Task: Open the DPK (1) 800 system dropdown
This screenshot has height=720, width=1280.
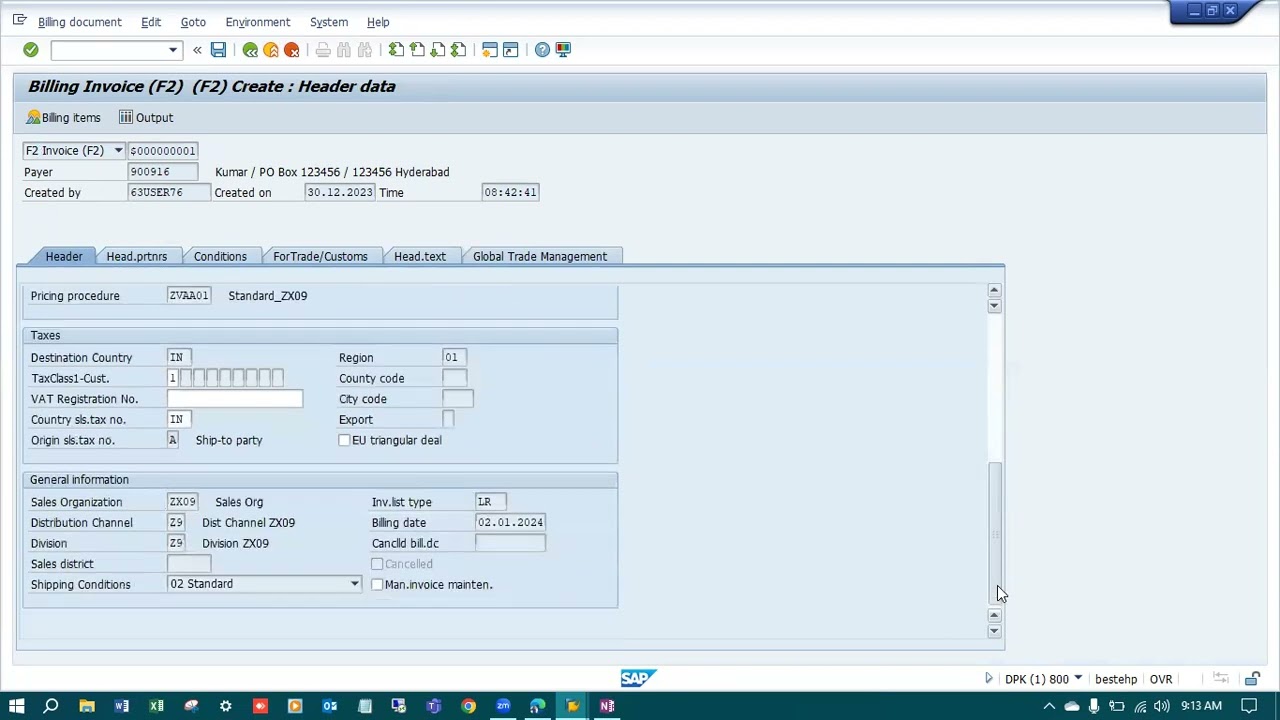Action: (x=1077, y=680)
